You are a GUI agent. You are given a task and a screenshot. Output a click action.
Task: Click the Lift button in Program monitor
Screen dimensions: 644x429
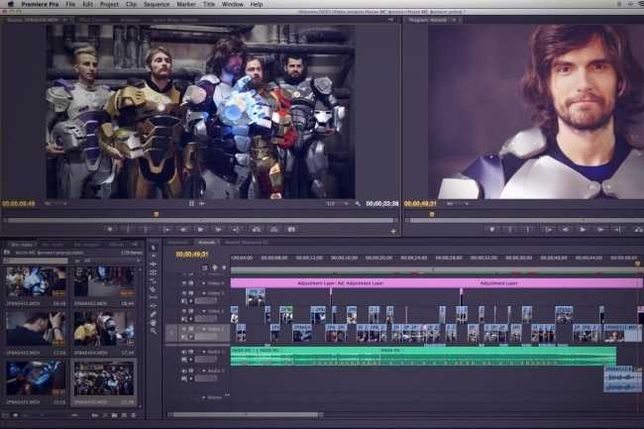[638, 229]
